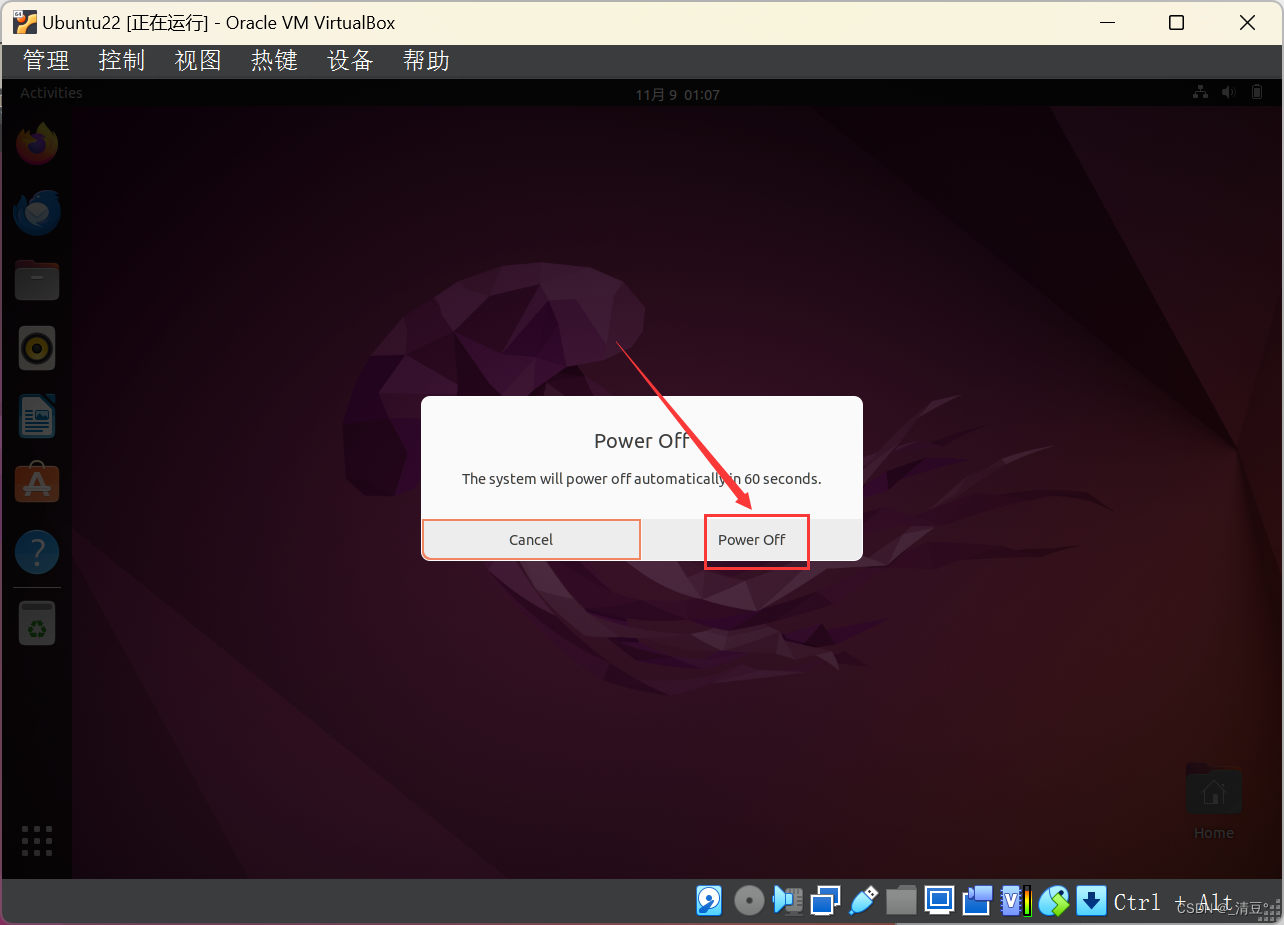The width and height of the screenshot is (1284, 925).
Task: Open Thunderbird mail from the dock
Action: pyautogui.click(x=37, y=212)
